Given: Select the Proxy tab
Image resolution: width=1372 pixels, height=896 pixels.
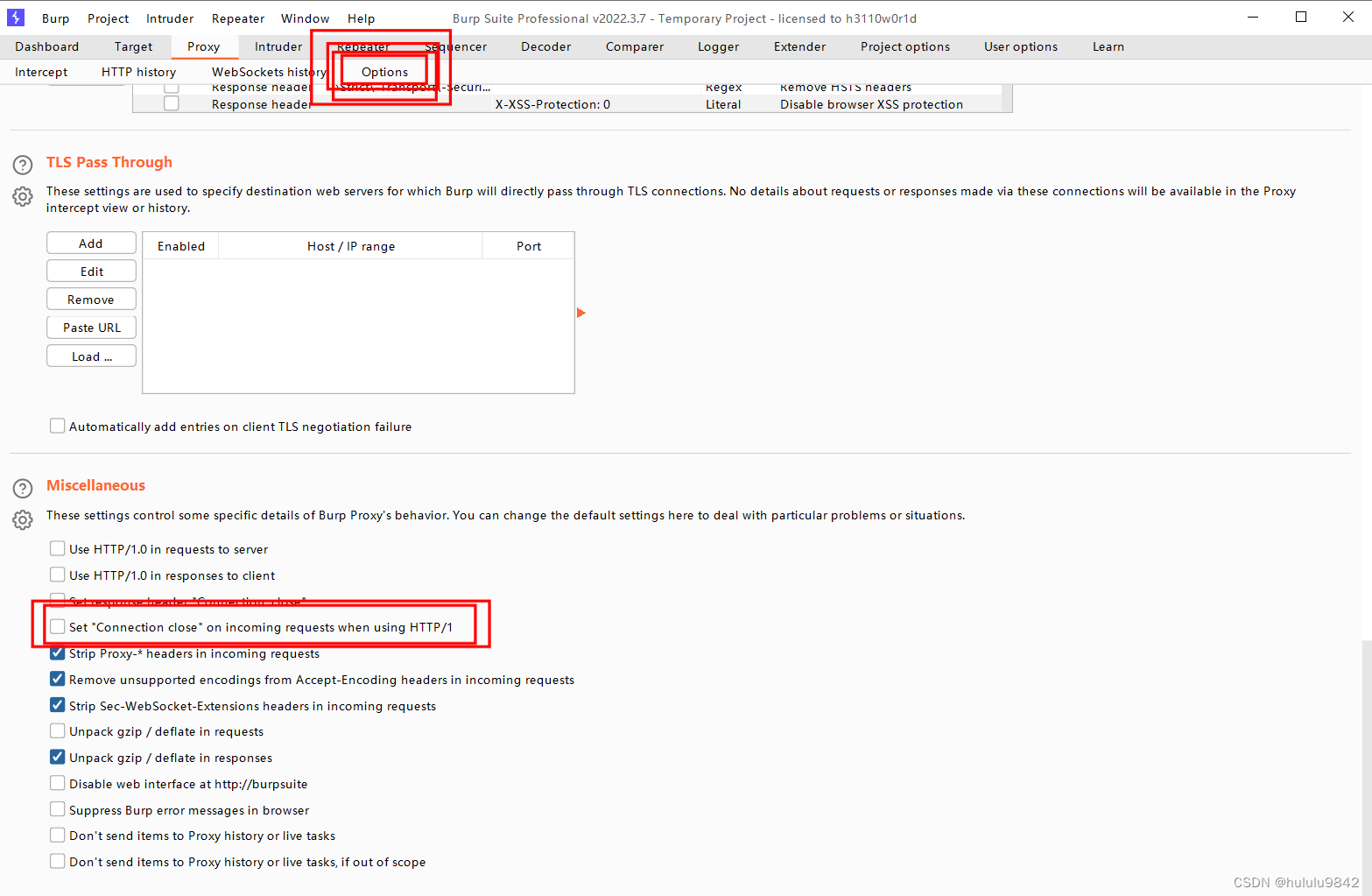Looking at the screenshot, I should click(x=203, y=46).
